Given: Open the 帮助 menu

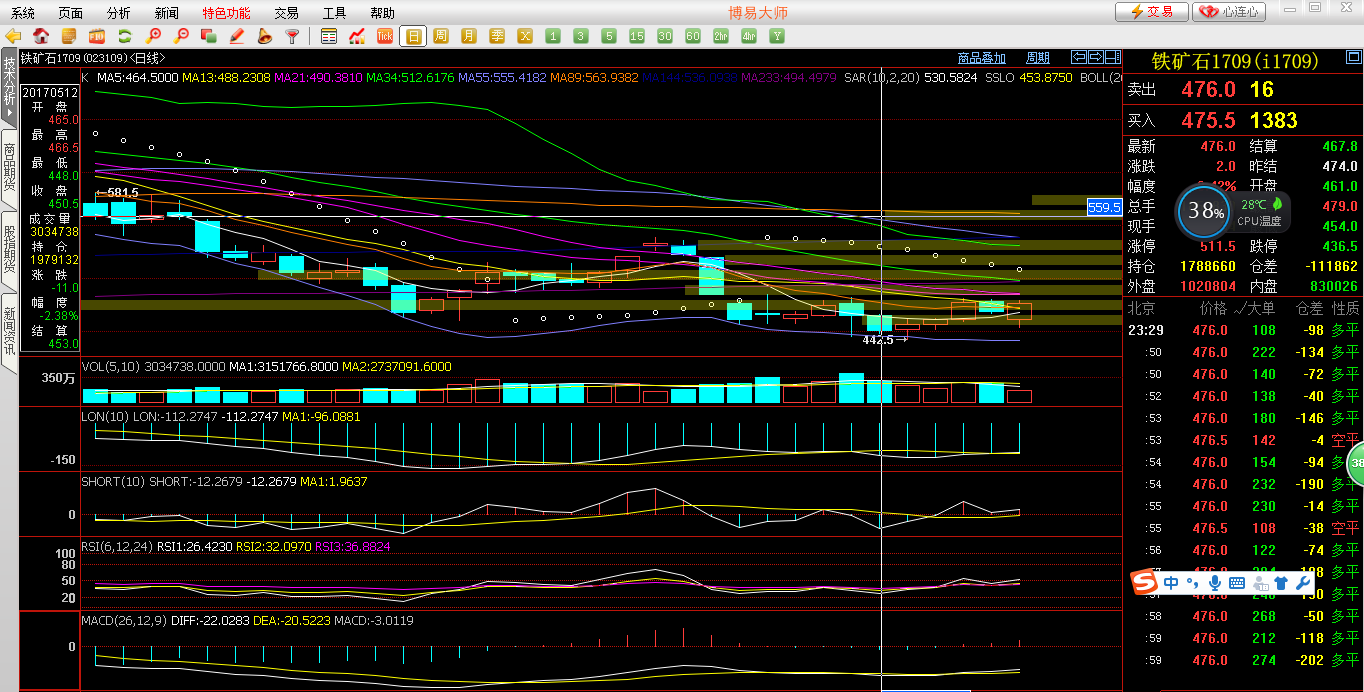Looking at the screenshot, I should click(x=383, y=13).
